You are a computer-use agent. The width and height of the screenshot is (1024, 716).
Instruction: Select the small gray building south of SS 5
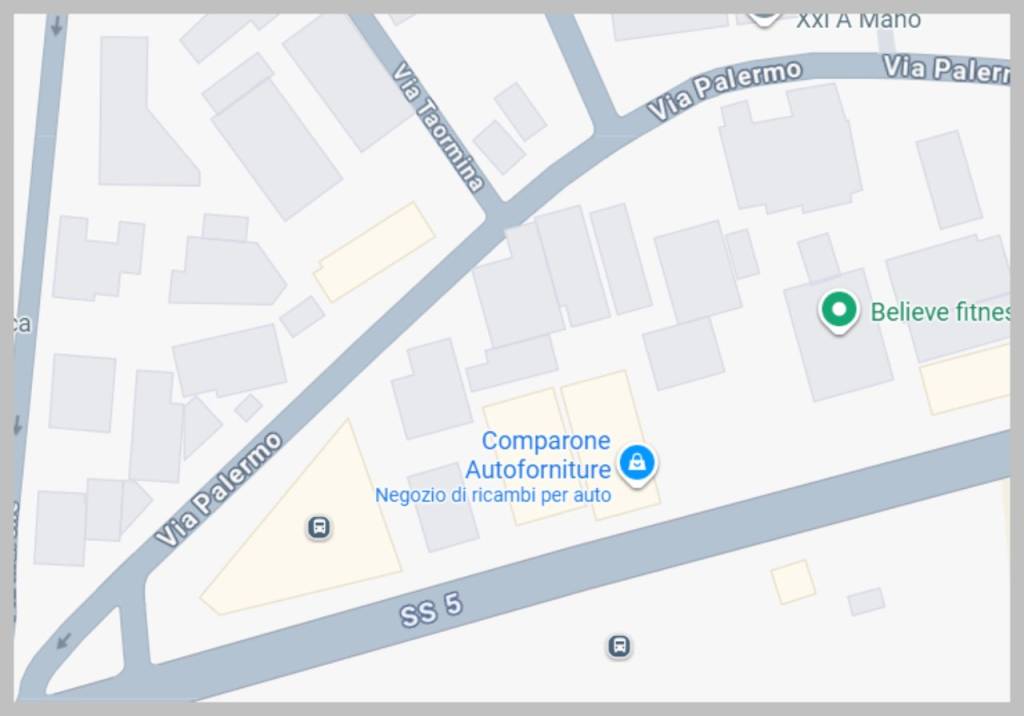pyautogui.click(x=867, y=602)
